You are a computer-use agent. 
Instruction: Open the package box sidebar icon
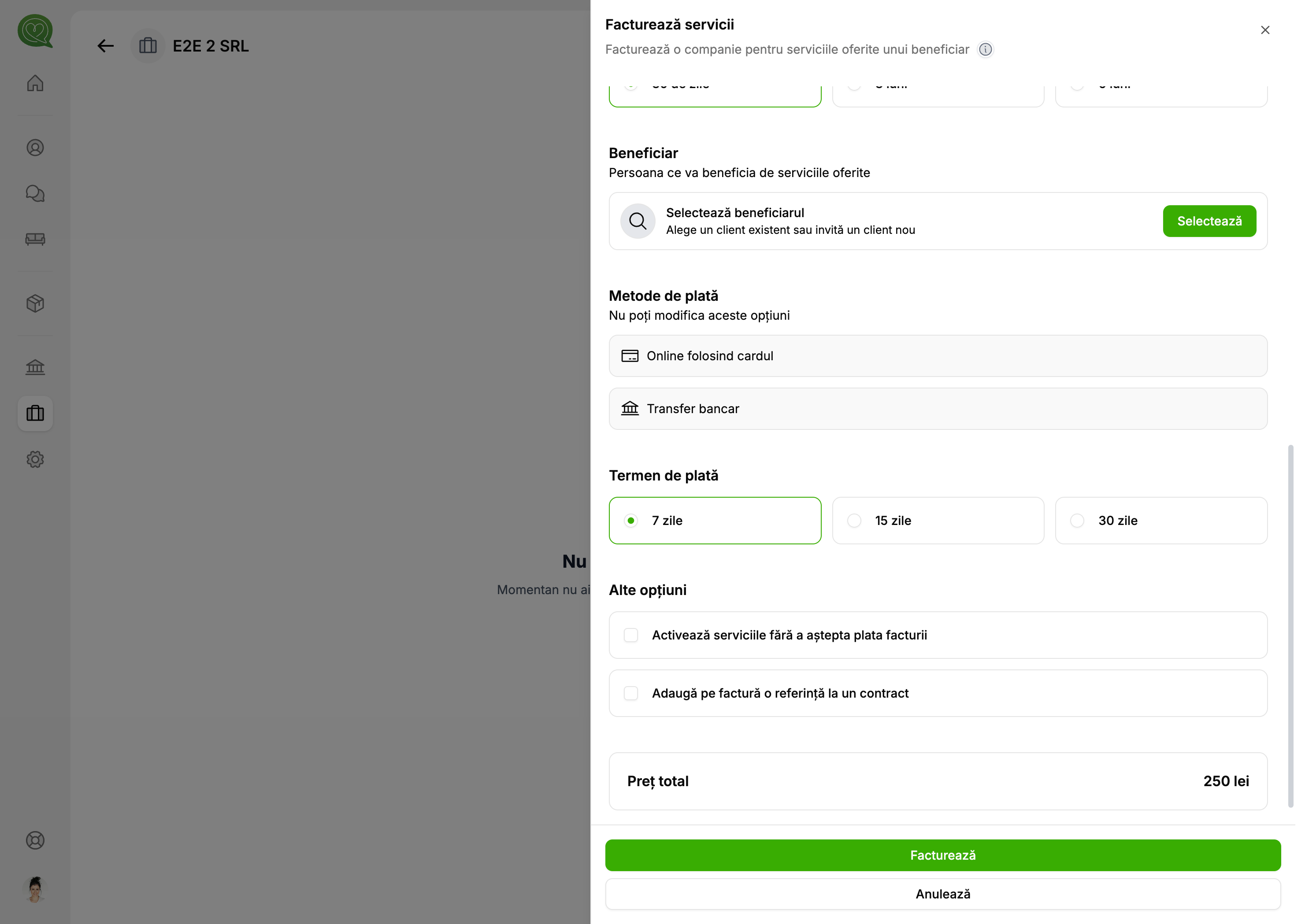click(35, 303)
